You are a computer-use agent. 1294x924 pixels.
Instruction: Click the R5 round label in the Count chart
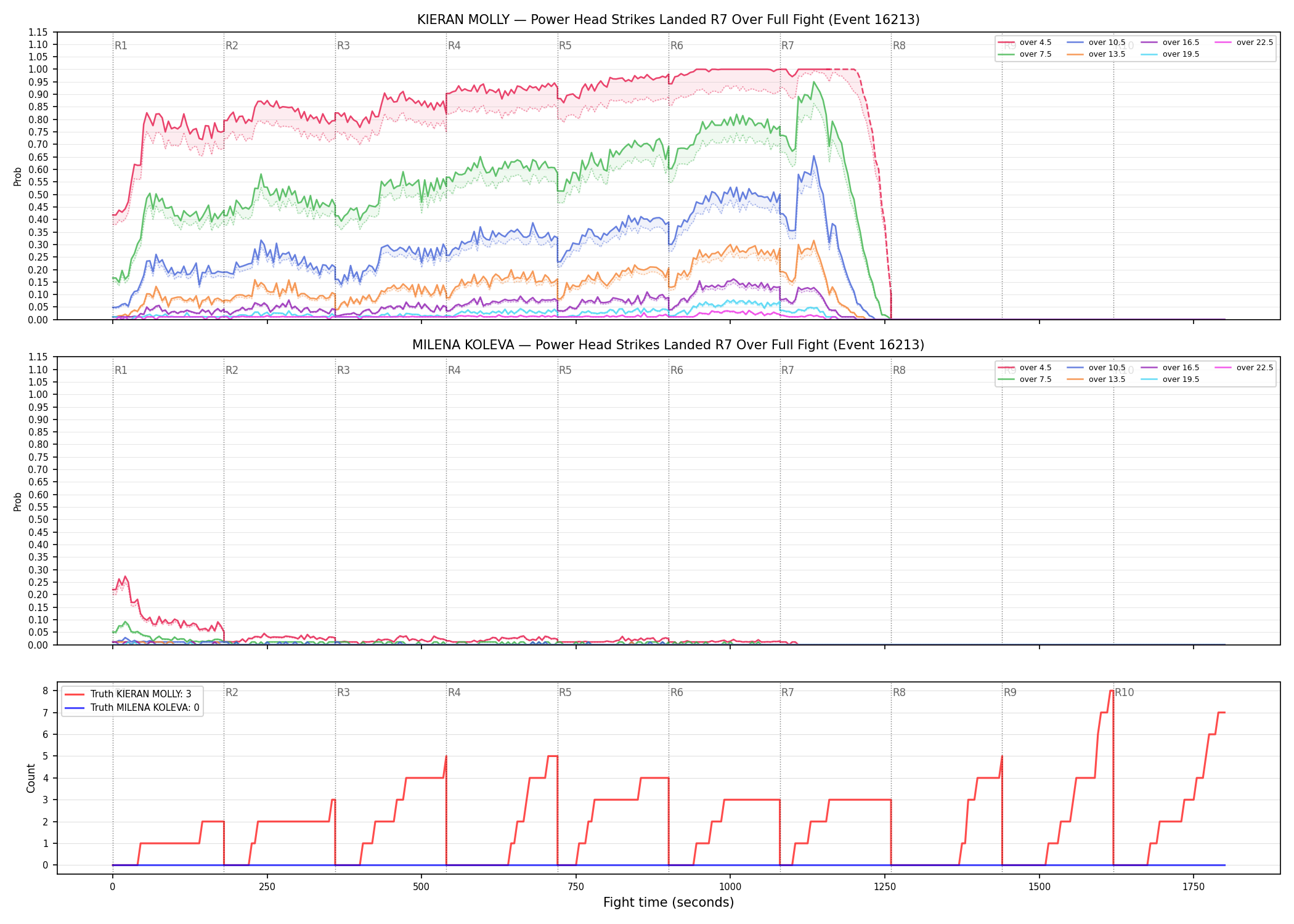(565, 692)
